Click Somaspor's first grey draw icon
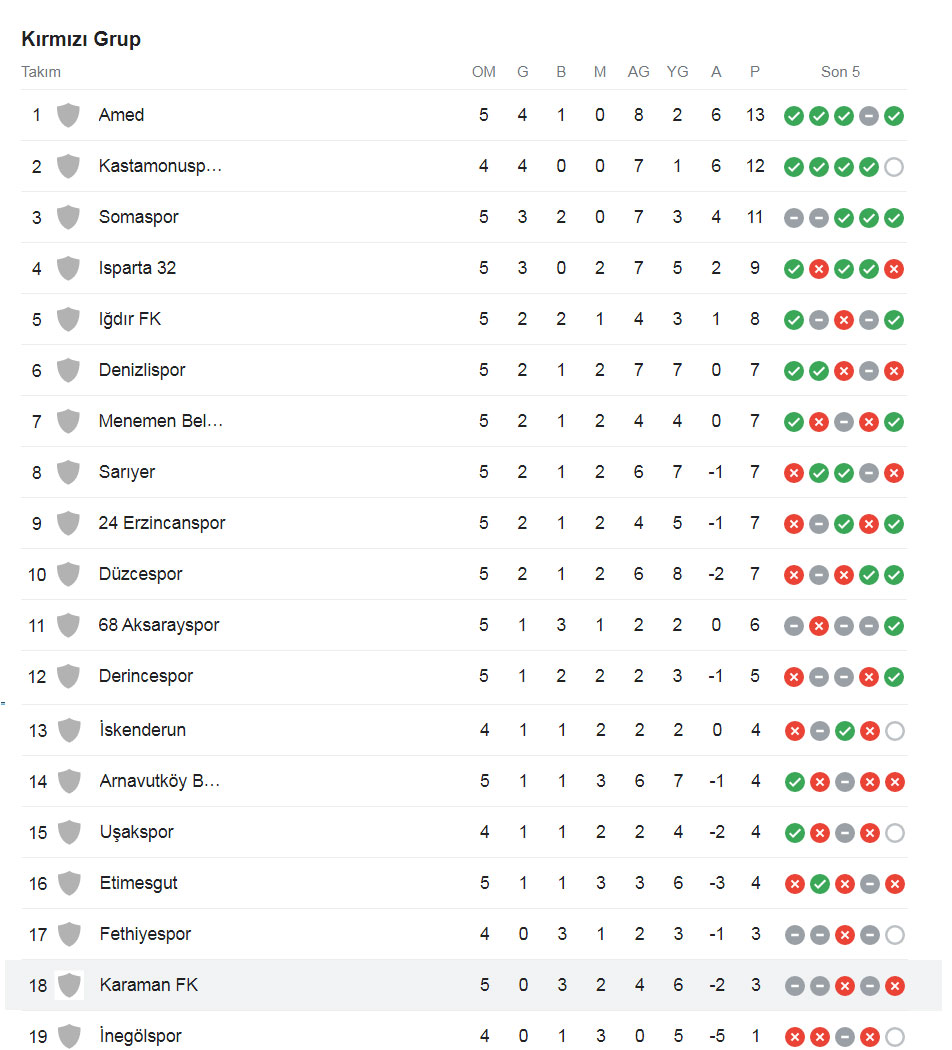This screenshot has width=952, height=1050. coord(794,218)
